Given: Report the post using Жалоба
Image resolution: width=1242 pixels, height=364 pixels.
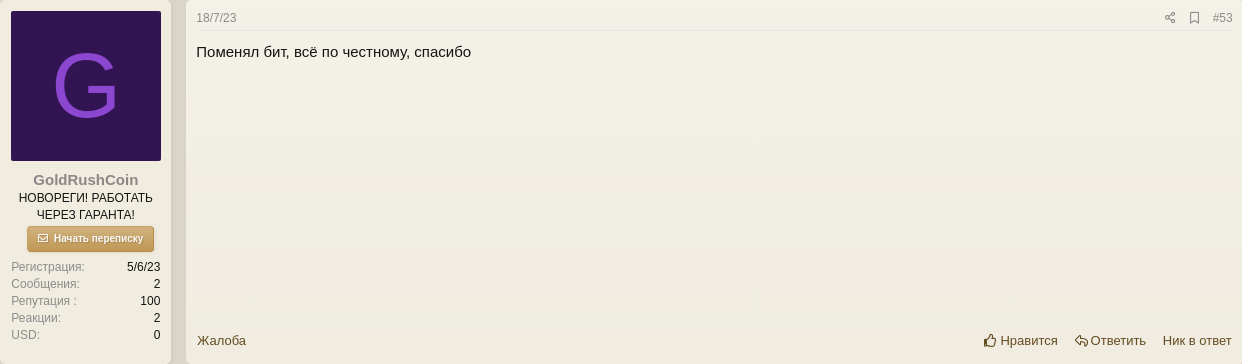Looking at the screenshot, I should tap(221, 340).
